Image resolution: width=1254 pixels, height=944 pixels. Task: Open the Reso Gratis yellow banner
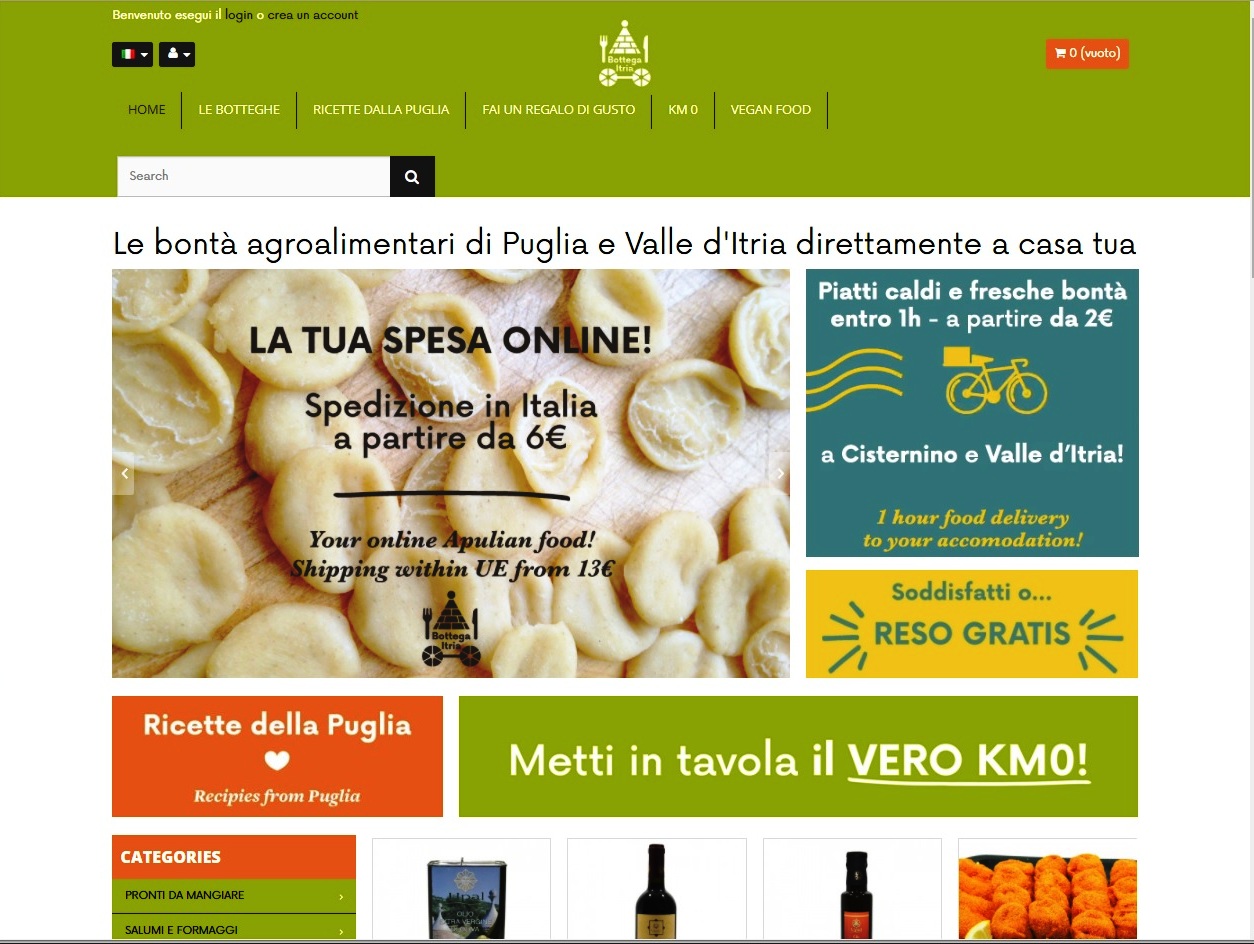[972, 624]
